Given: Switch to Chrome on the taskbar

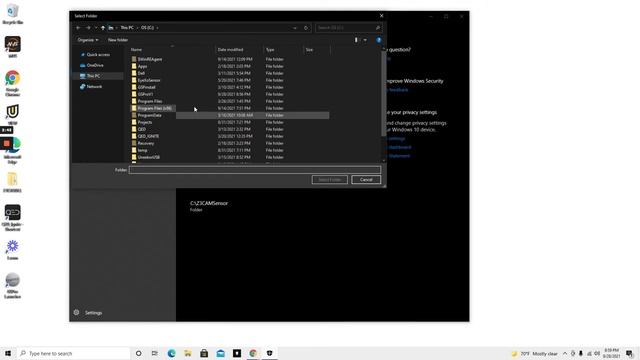Looking at the screenshot, I should pyautogui.click(x=253, y=353).
